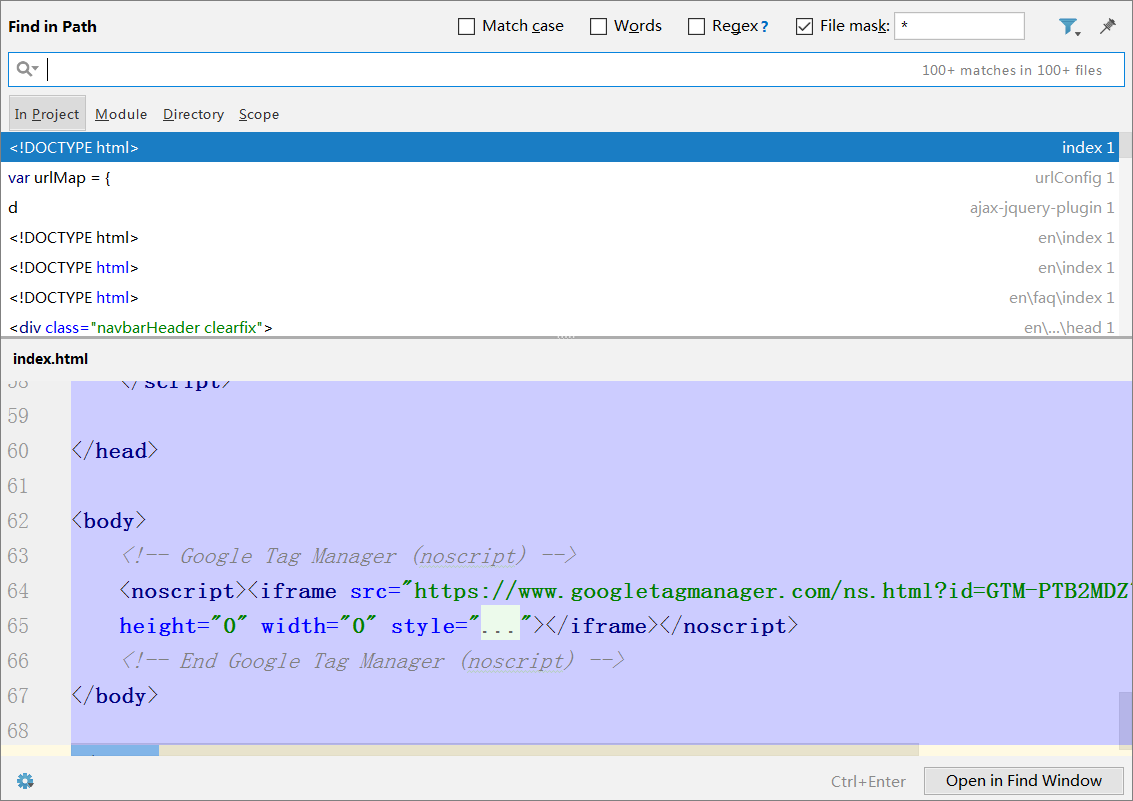Switch to the Module scope tab
The height and width of the screenshot is (801, 1133).
121,114
